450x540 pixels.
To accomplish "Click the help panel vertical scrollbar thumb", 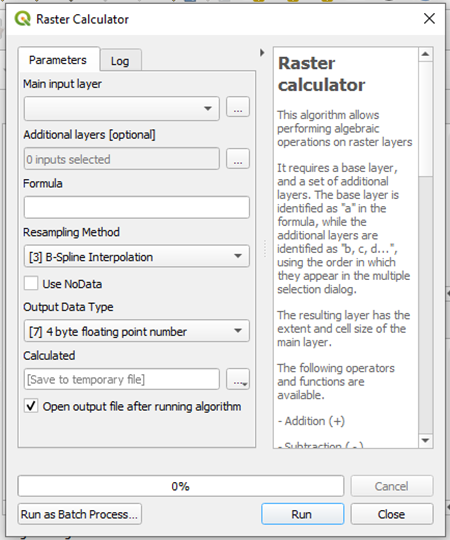I will click(426, 119).
